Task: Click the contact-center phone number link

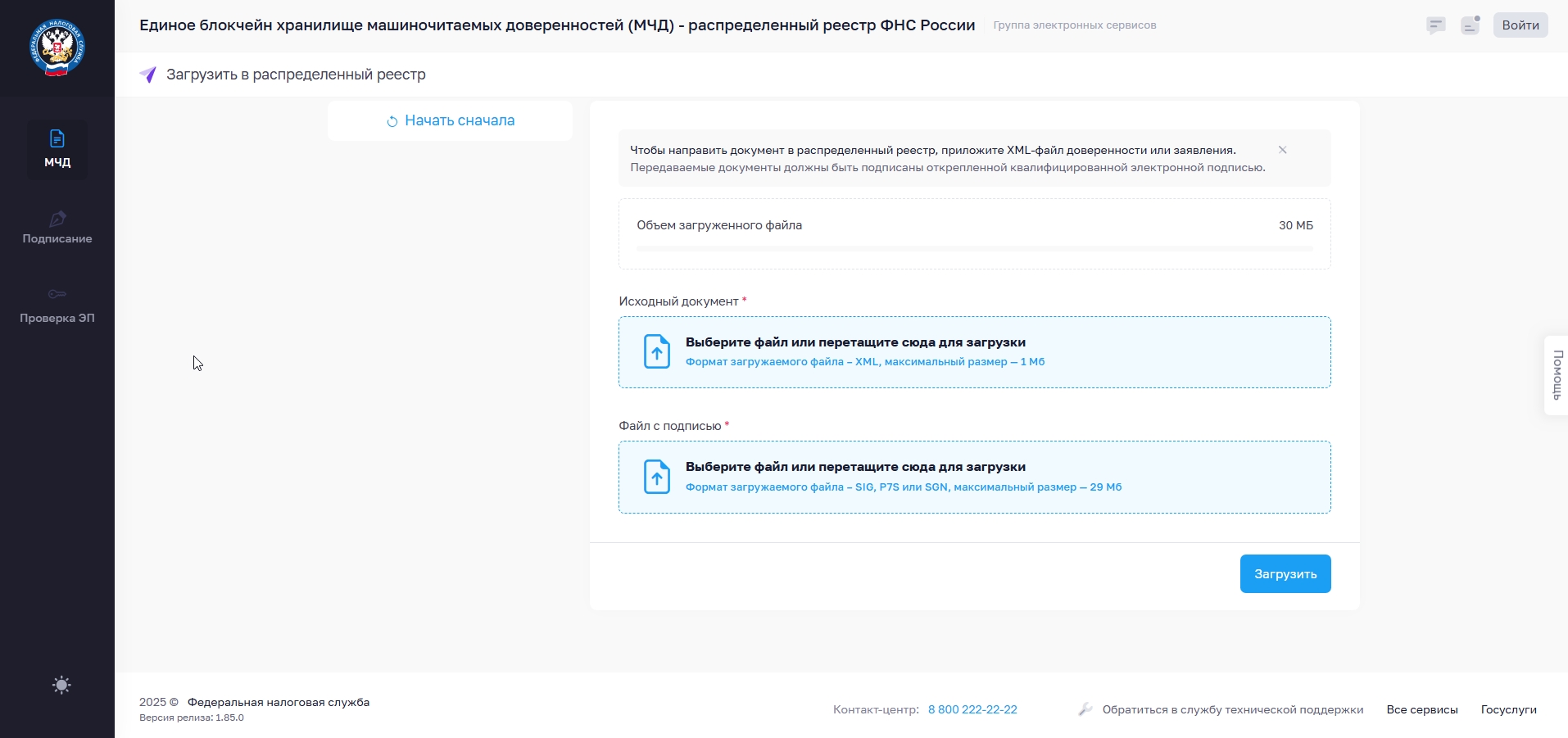Action: coord(972,709)
